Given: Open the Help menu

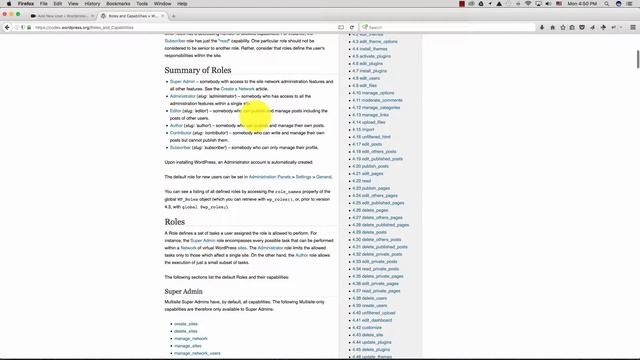Looking at the screenshot, I should coord(182,4).
